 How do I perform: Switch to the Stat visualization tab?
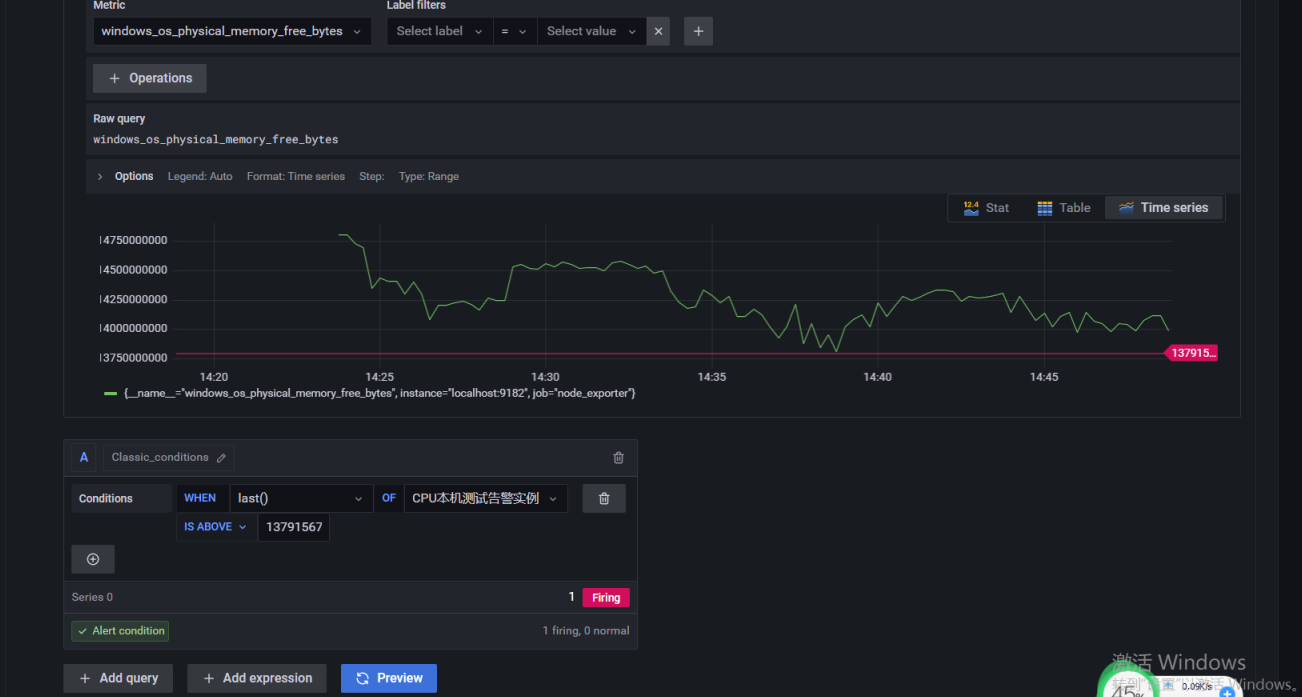tap(986, 208)
